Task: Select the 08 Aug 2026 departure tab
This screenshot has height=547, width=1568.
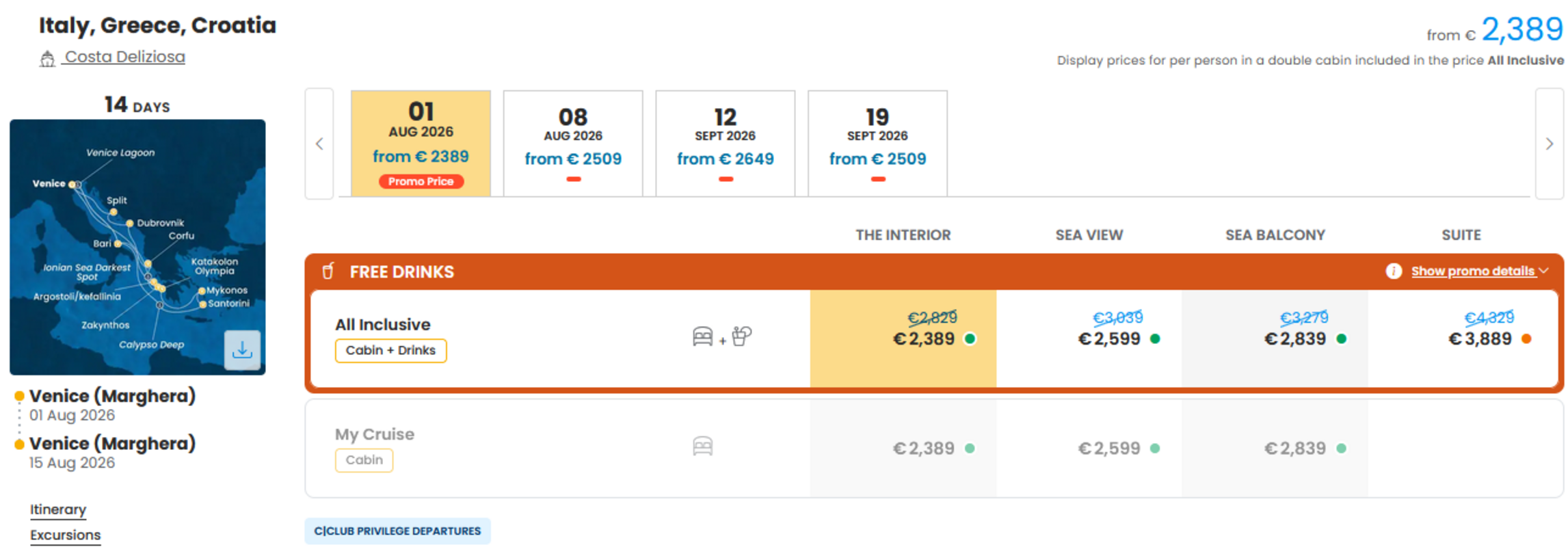Action: pos(573,144)
